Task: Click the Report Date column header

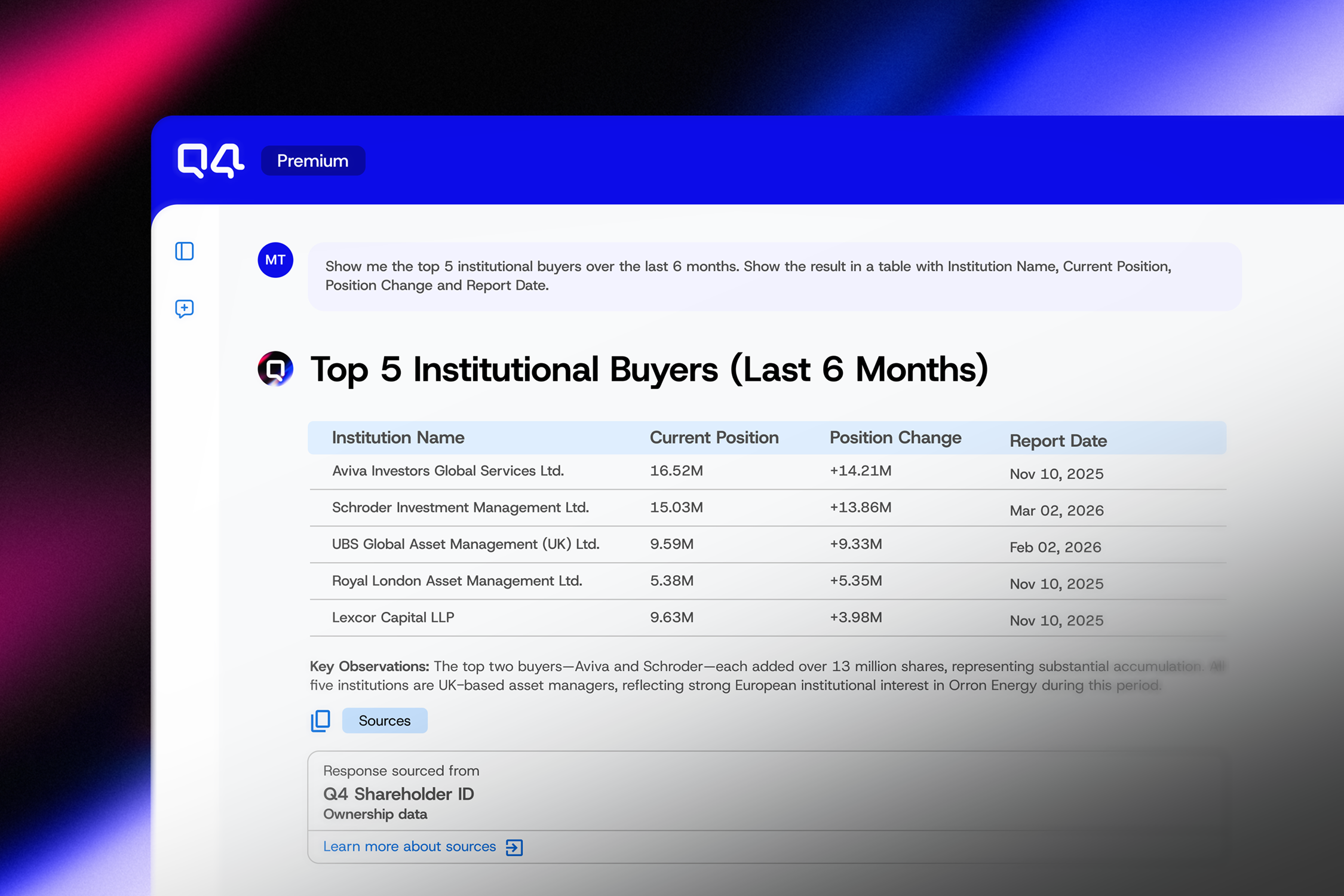Action: [x=1058, y=441]
